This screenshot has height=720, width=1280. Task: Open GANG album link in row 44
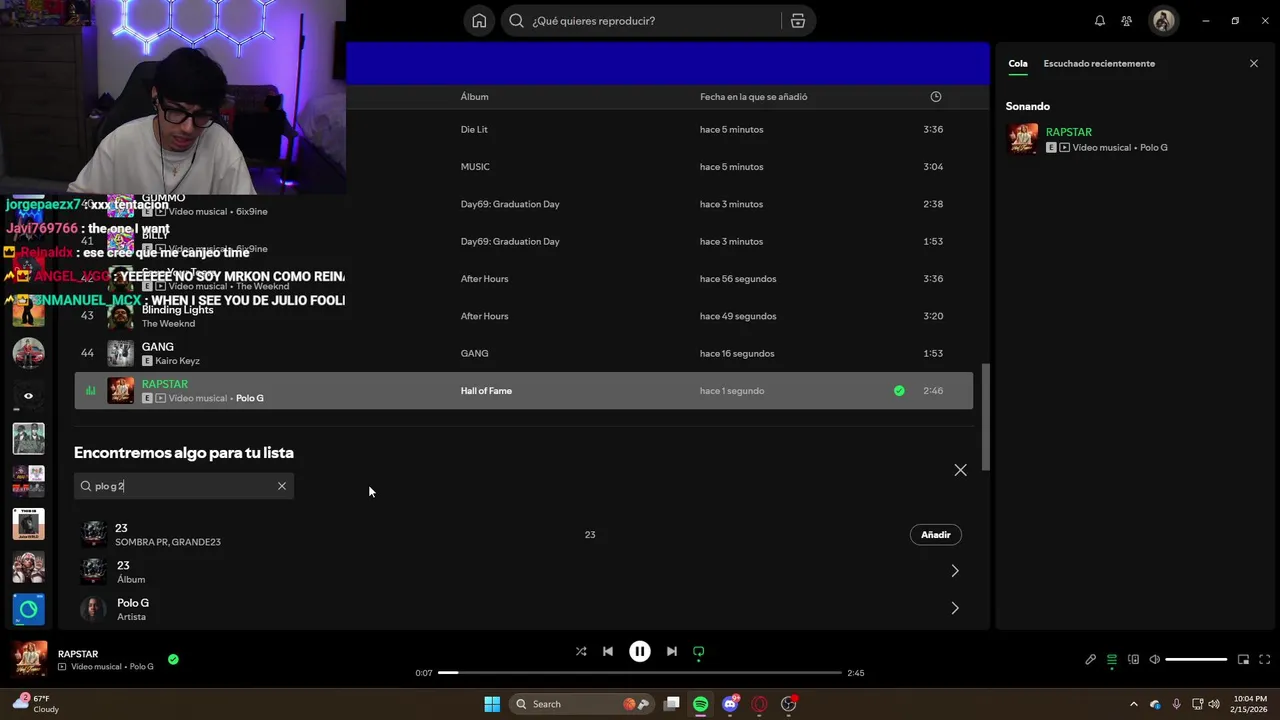click(x=474, y=353)
